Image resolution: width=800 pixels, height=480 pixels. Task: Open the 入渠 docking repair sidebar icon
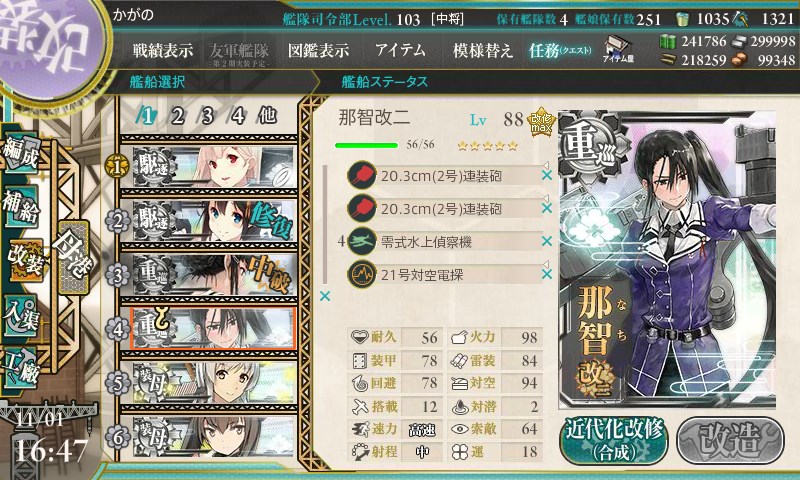point(21,316)
